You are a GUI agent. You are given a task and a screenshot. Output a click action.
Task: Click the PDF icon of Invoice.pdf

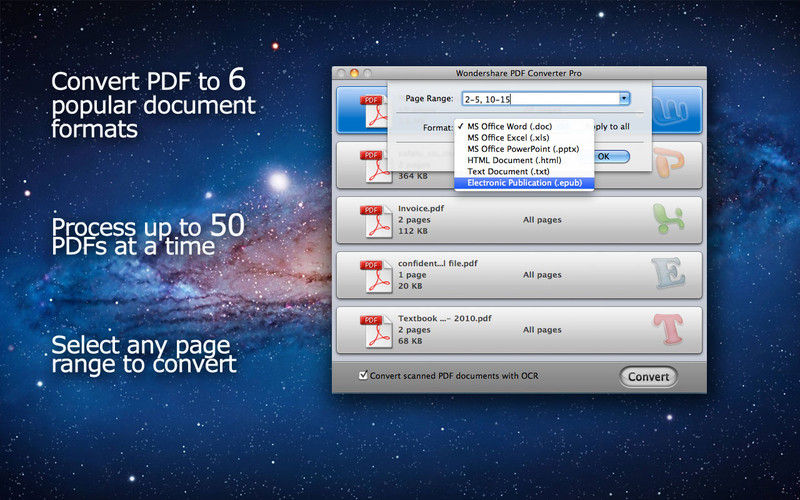pos(376,221)
